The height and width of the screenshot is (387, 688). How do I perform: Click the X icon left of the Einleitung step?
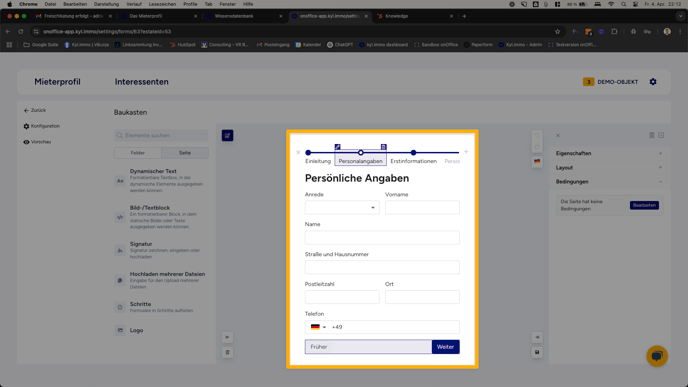298,152
